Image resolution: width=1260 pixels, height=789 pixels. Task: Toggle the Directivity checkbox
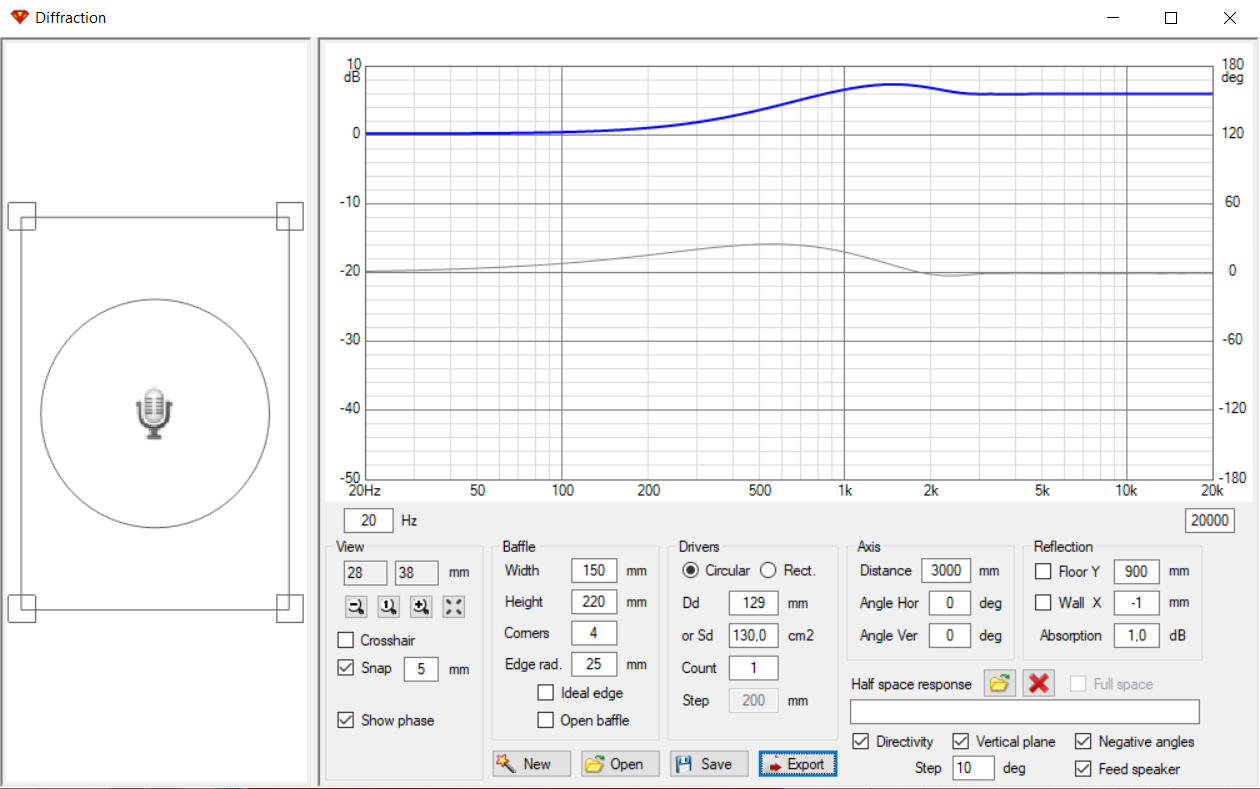pos(861,742)
